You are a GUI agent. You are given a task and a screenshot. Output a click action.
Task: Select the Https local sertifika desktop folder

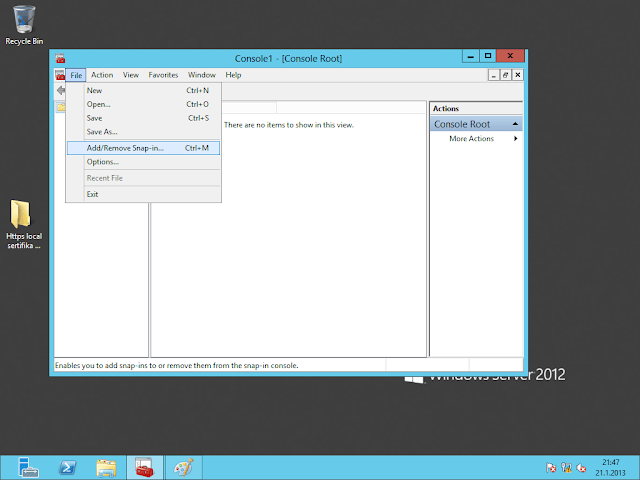(23, 222)
